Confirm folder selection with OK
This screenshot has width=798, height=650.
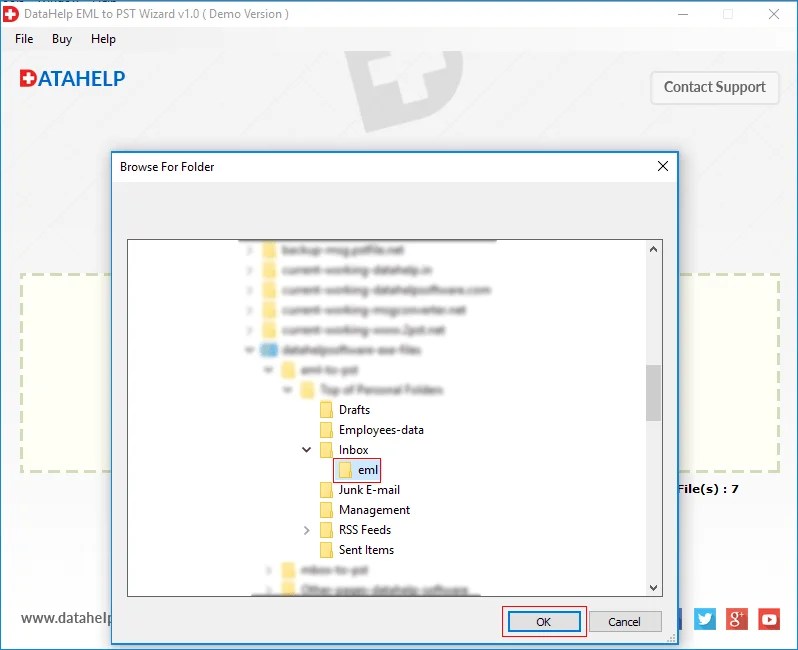[x=544, y=621]
